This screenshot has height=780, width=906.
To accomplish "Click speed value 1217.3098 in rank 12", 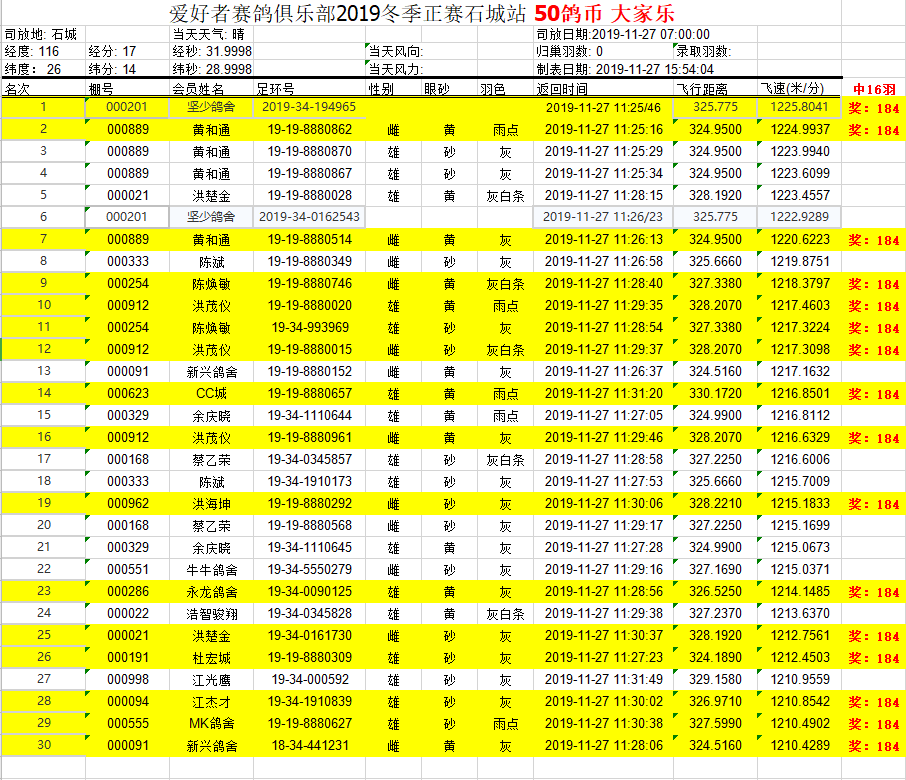I will click(x=800, y=350).
